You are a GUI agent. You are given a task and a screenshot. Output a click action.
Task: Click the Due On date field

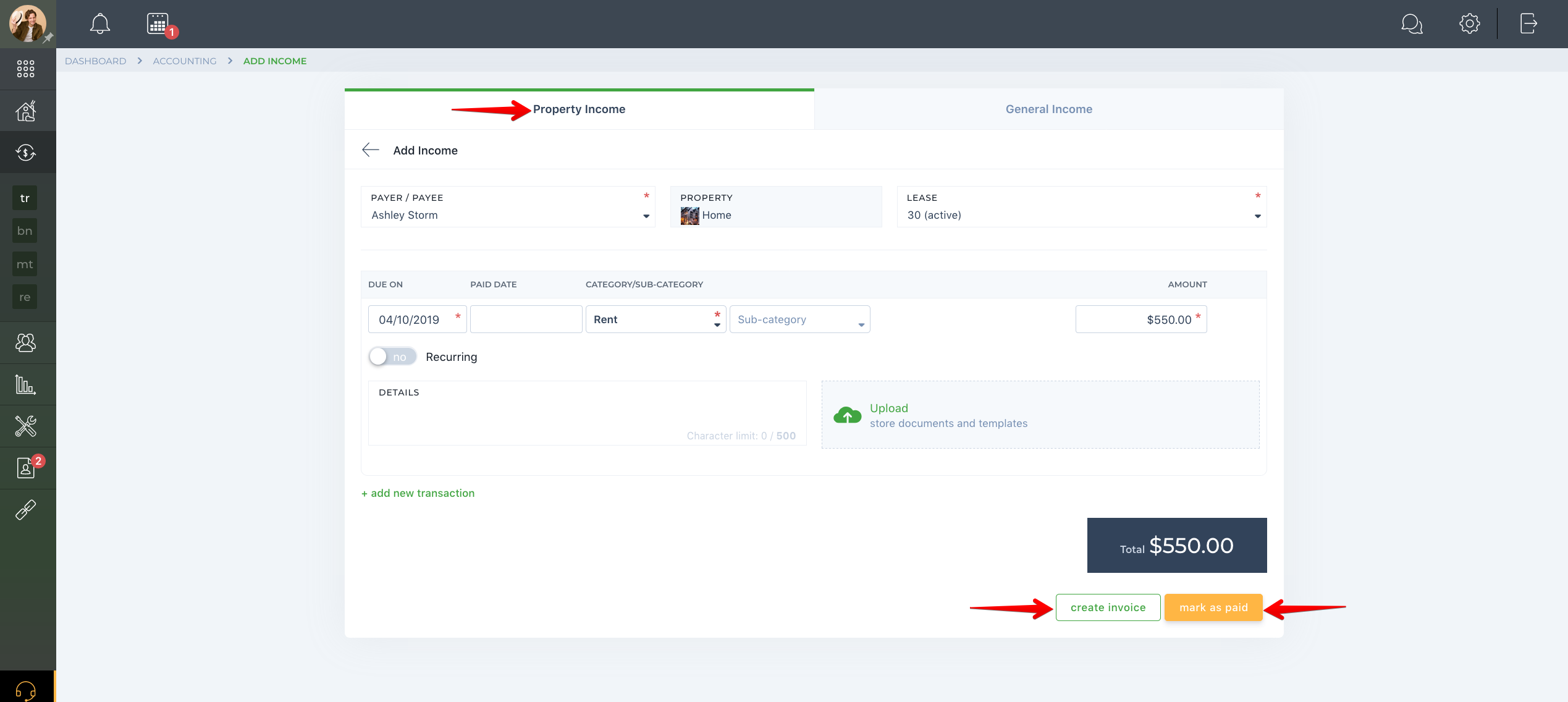418,319
